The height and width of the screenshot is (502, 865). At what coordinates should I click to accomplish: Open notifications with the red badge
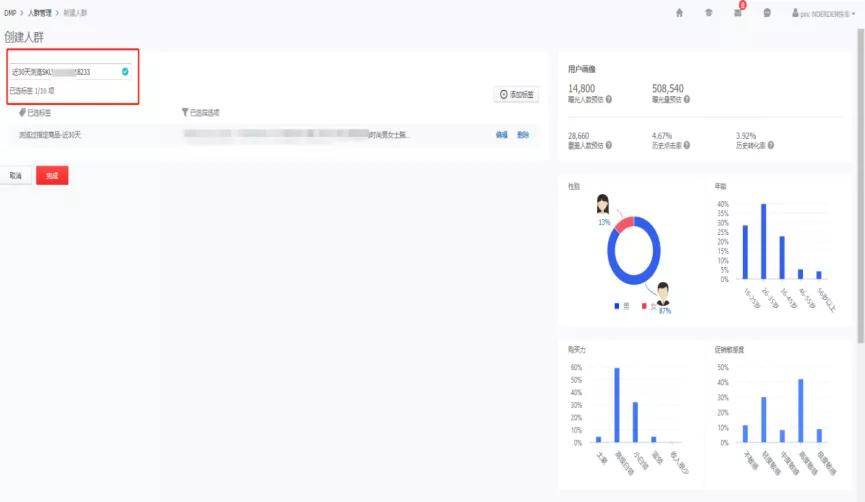(739, 12)
